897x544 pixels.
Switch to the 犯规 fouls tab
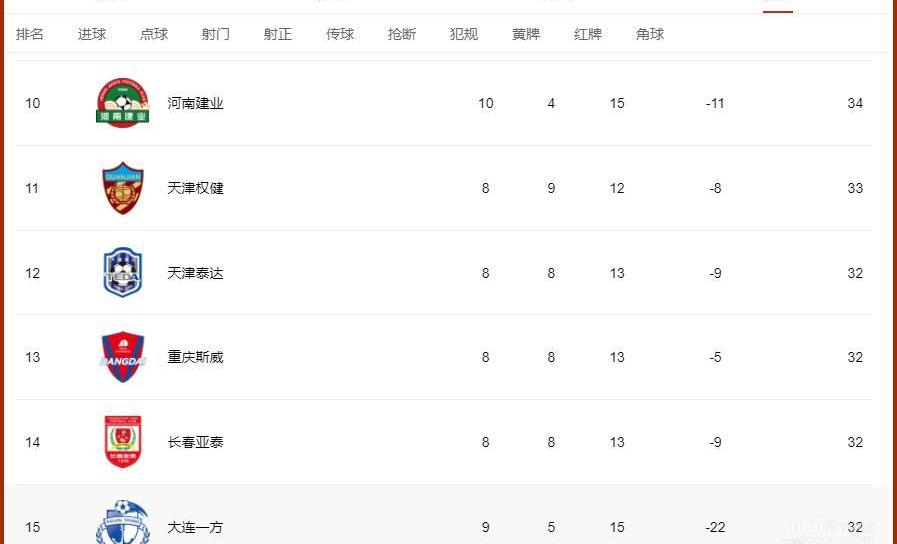(x=463, y=34)
